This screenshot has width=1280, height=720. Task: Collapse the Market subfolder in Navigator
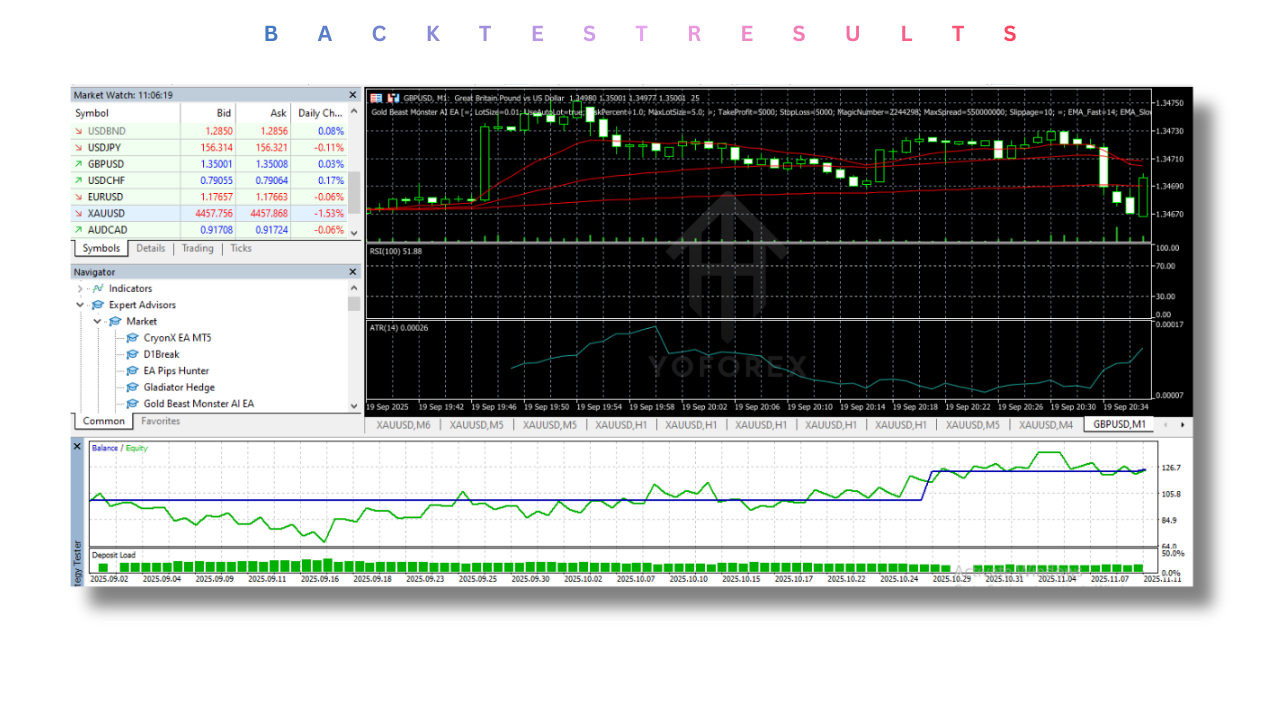(x=97, y=321)
